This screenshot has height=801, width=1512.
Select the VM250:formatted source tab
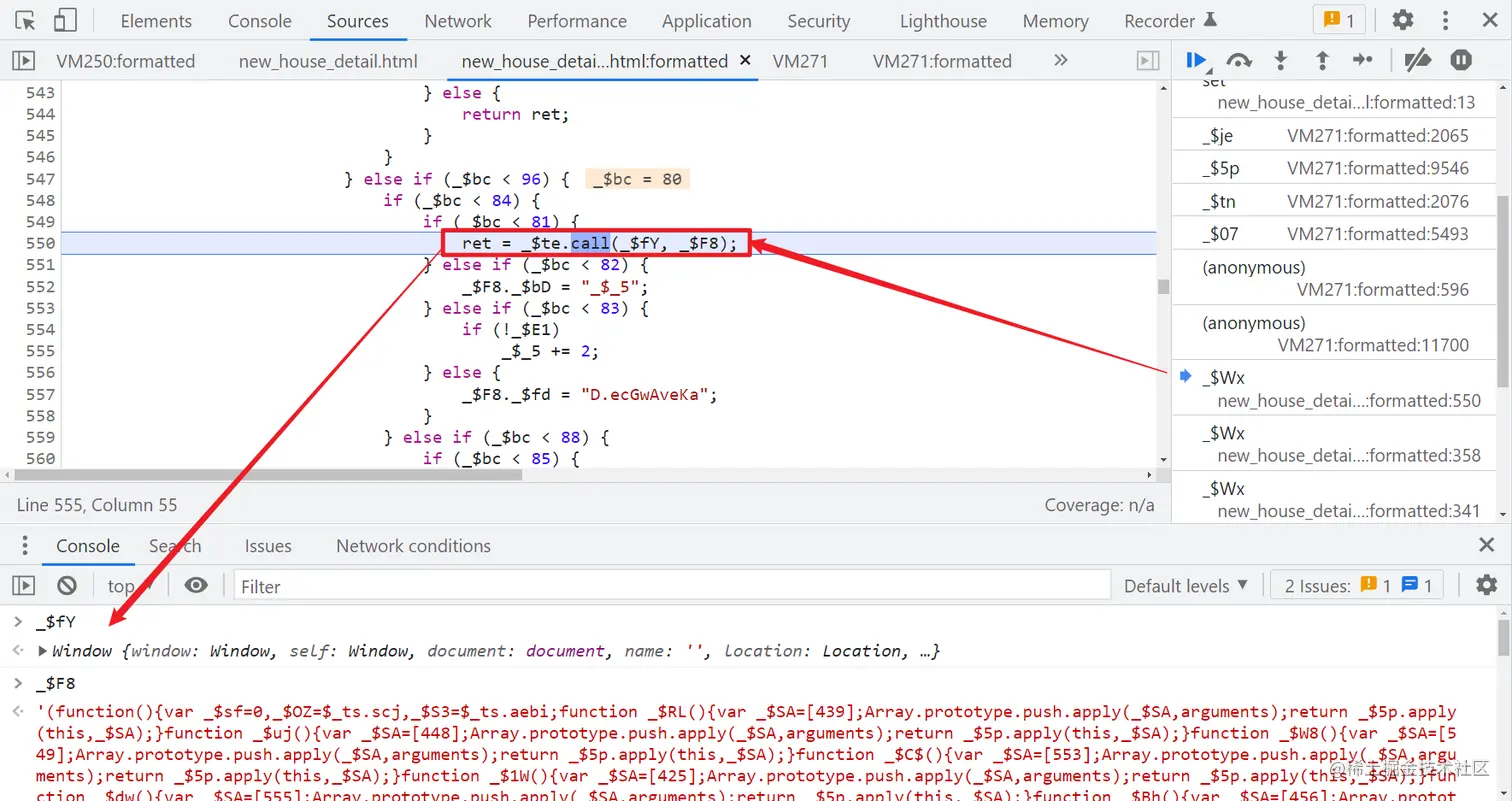tap(126, 61)
